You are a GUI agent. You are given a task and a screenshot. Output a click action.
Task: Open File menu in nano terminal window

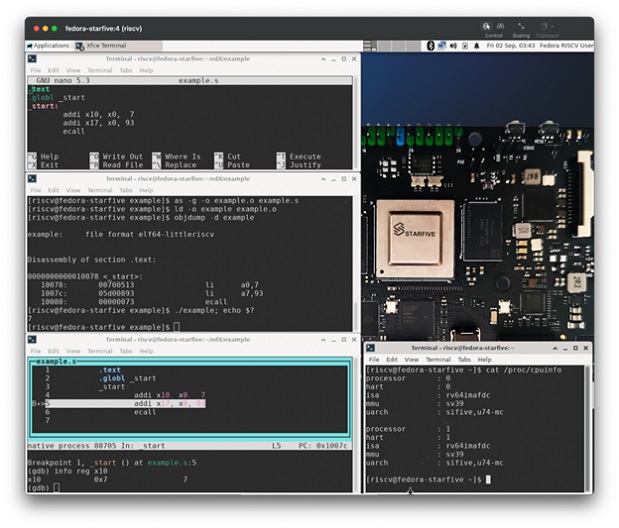(x=36, y=70)
